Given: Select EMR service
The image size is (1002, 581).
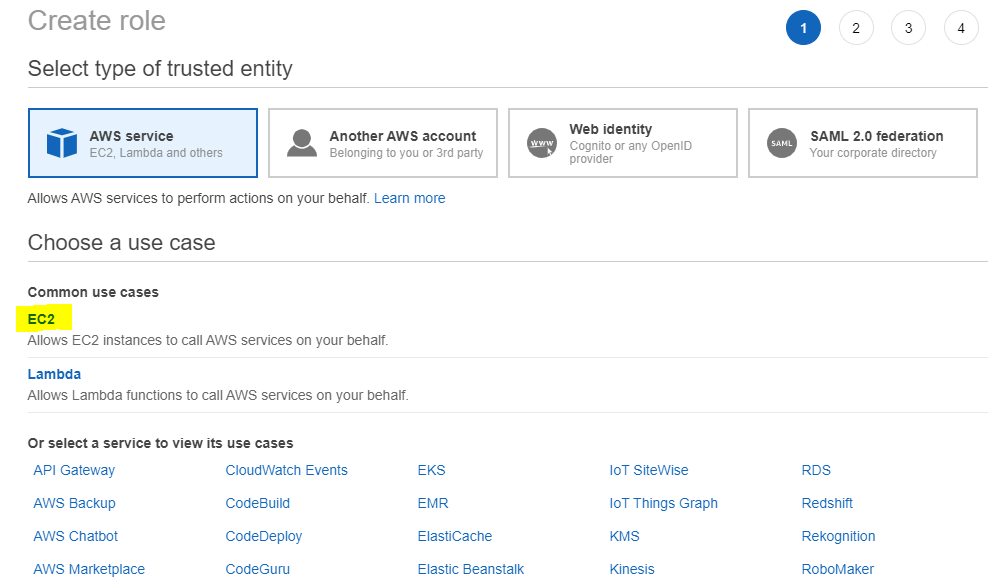Looking at the screenshot, I should point(433,503).
